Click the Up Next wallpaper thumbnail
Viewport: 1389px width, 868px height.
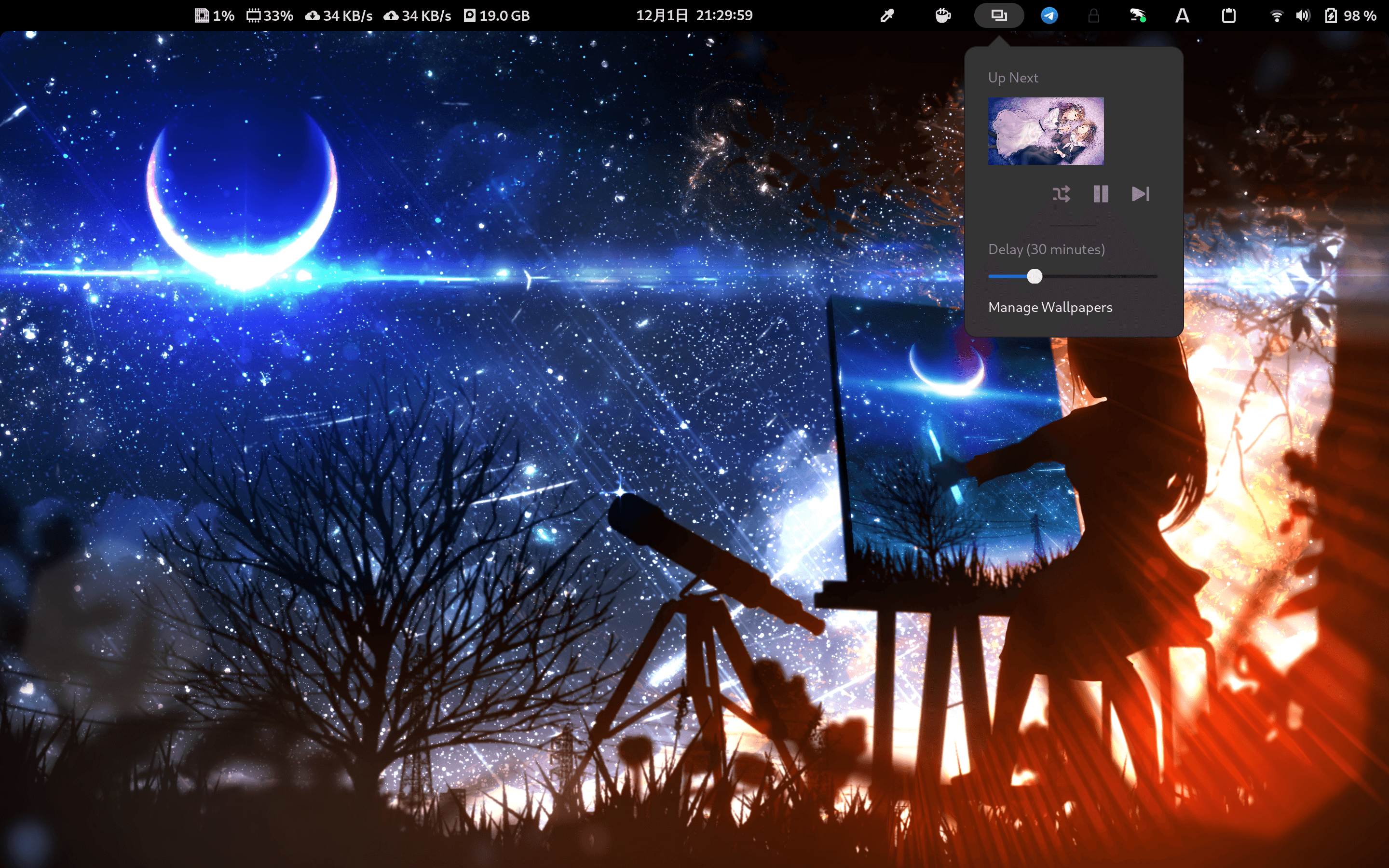click(1045, 131)
